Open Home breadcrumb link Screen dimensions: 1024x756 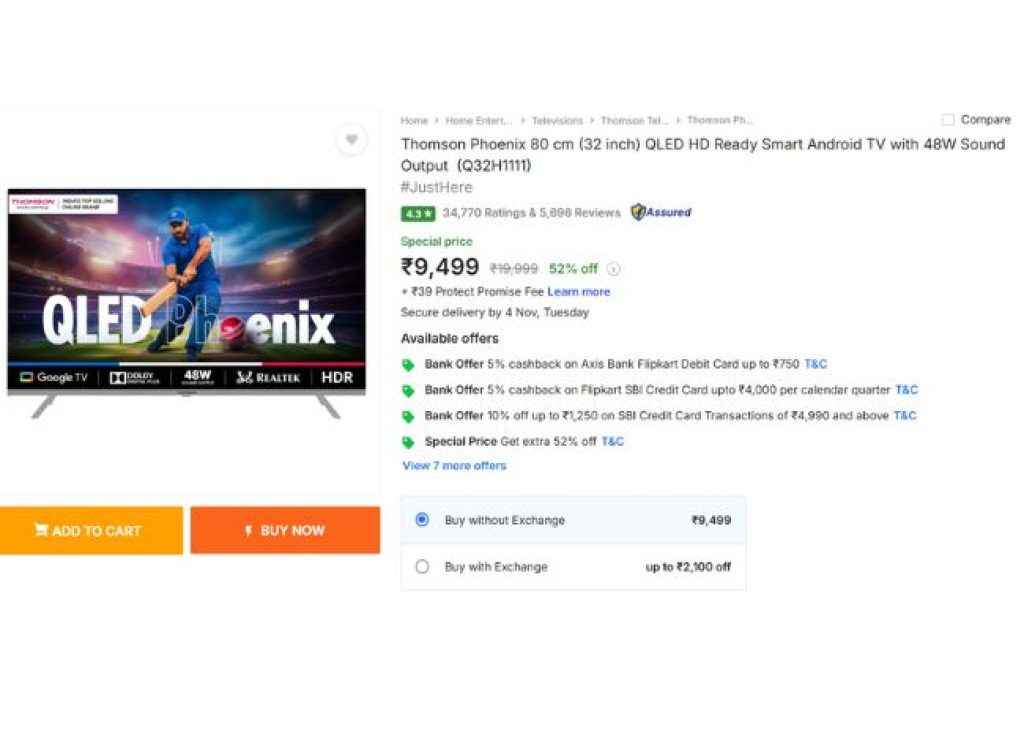pyautogui.click(x=414, y=121)
